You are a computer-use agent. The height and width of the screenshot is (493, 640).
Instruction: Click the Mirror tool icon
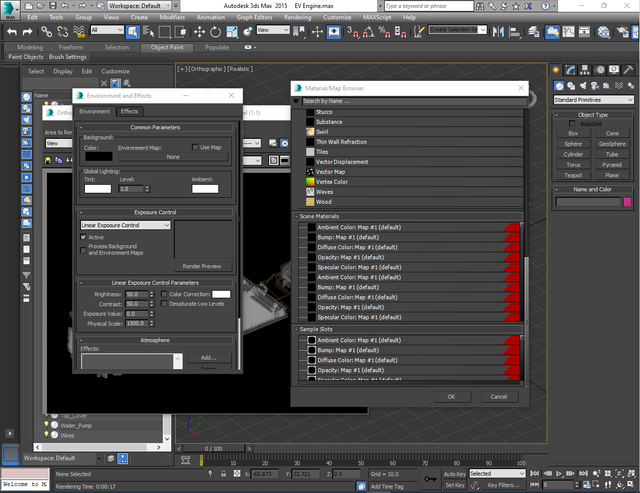tap(498, 32)
